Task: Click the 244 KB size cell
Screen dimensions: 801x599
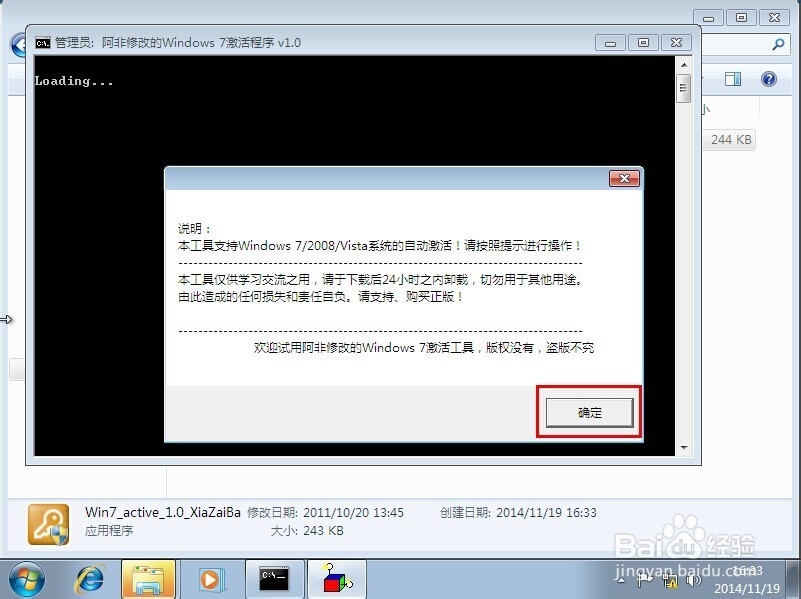Action: pyautogui.click(x=731, y=139)
